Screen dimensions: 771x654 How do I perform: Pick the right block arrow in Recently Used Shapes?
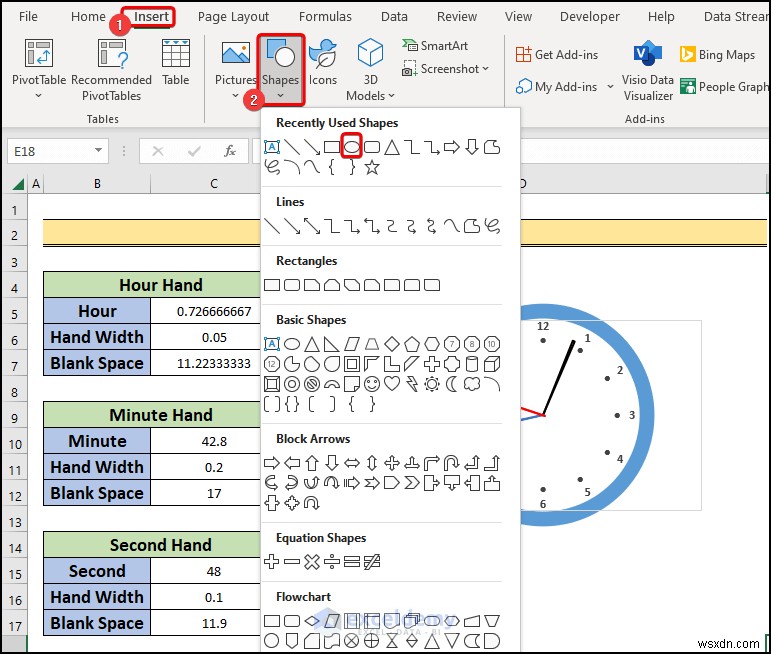click(451, 147)
